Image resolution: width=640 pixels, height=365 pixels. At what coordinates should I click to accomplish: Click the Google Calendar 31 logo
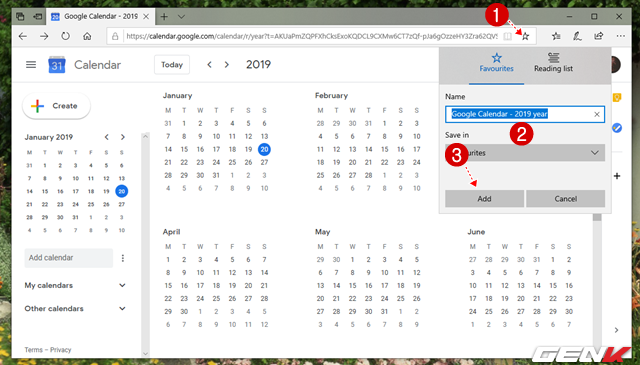coord(57,65)
